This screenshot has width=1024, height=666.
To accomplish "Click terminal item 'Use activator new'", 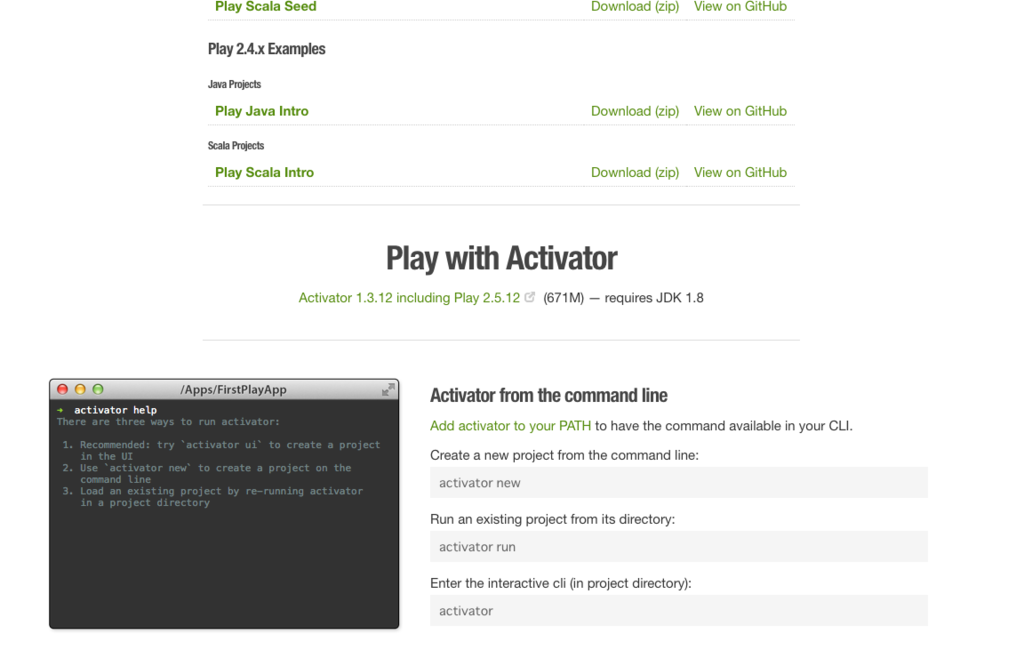I will (206, 473).
